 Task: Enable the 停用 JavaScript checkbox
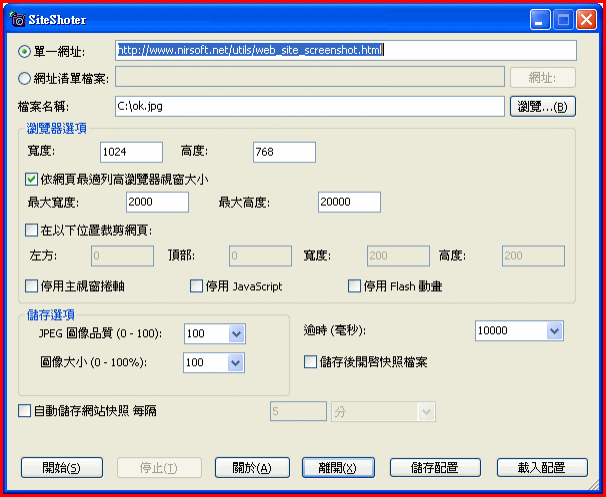pyautogui.click(x=197, y=286)
